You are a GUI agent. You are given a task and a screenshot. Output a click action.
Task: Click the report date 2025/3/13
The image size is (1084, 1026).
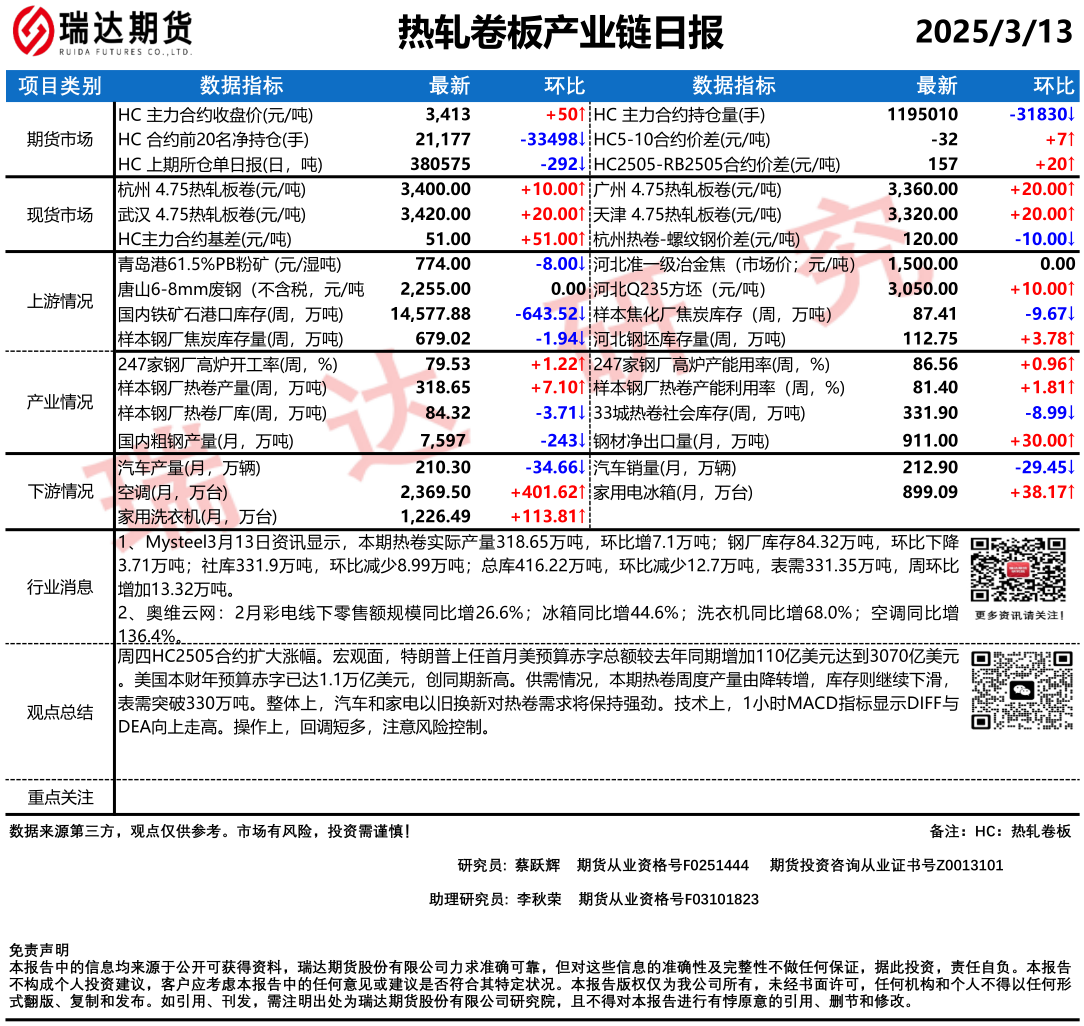tap(993, 31)
